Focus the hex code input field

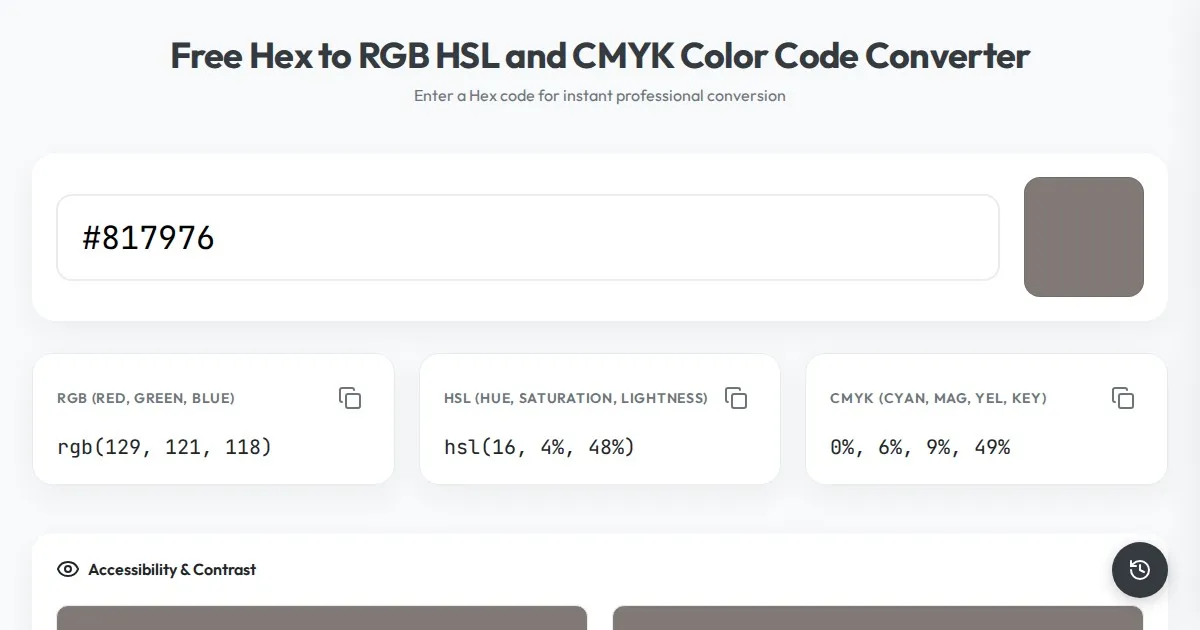(x=528, y=238)
